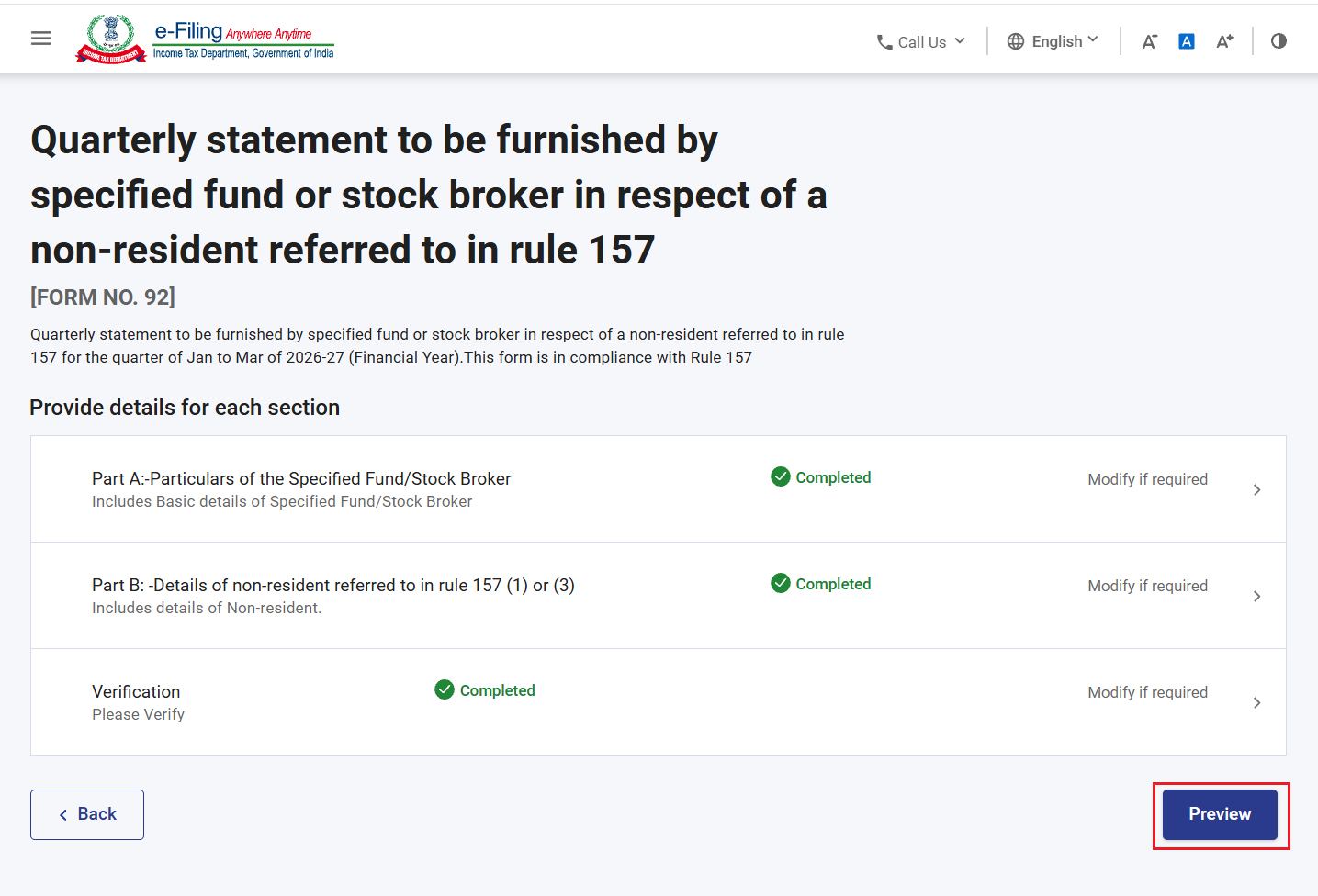Click the phone icon beside Call Us
The height and width of the screenshot is (896, 1318).
click(884, 42)
